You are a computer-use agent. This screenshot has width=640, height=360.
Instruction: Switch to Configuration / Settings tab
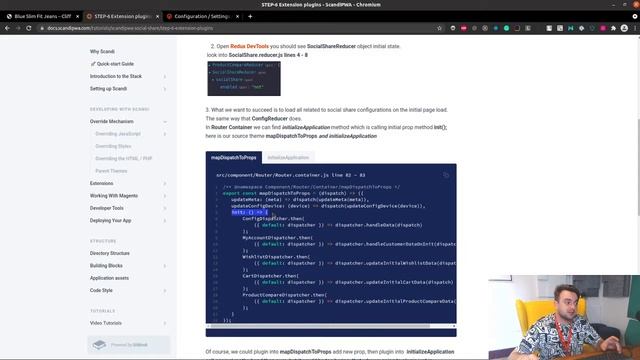point(202,16)
